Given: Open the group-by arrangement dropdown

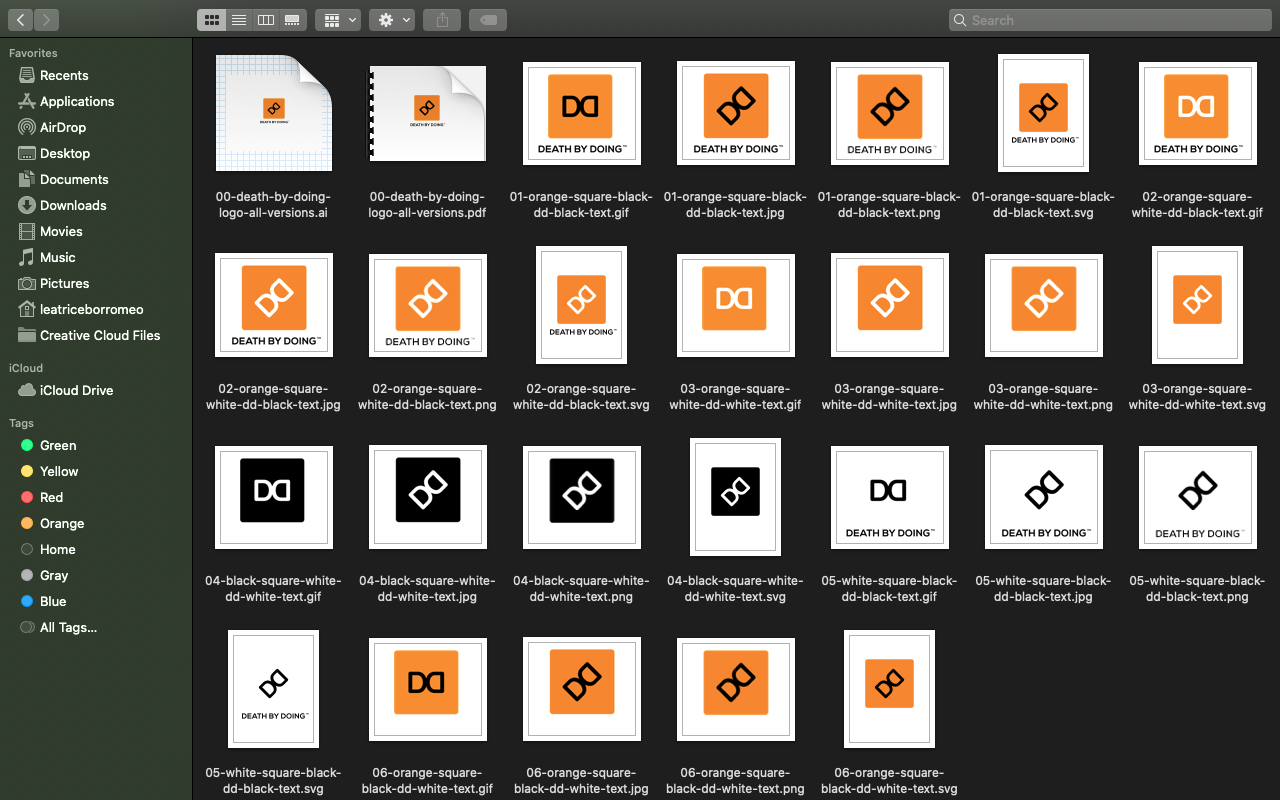Looking at the screenshot, I should pyautogui.click(x=338, y=20).
